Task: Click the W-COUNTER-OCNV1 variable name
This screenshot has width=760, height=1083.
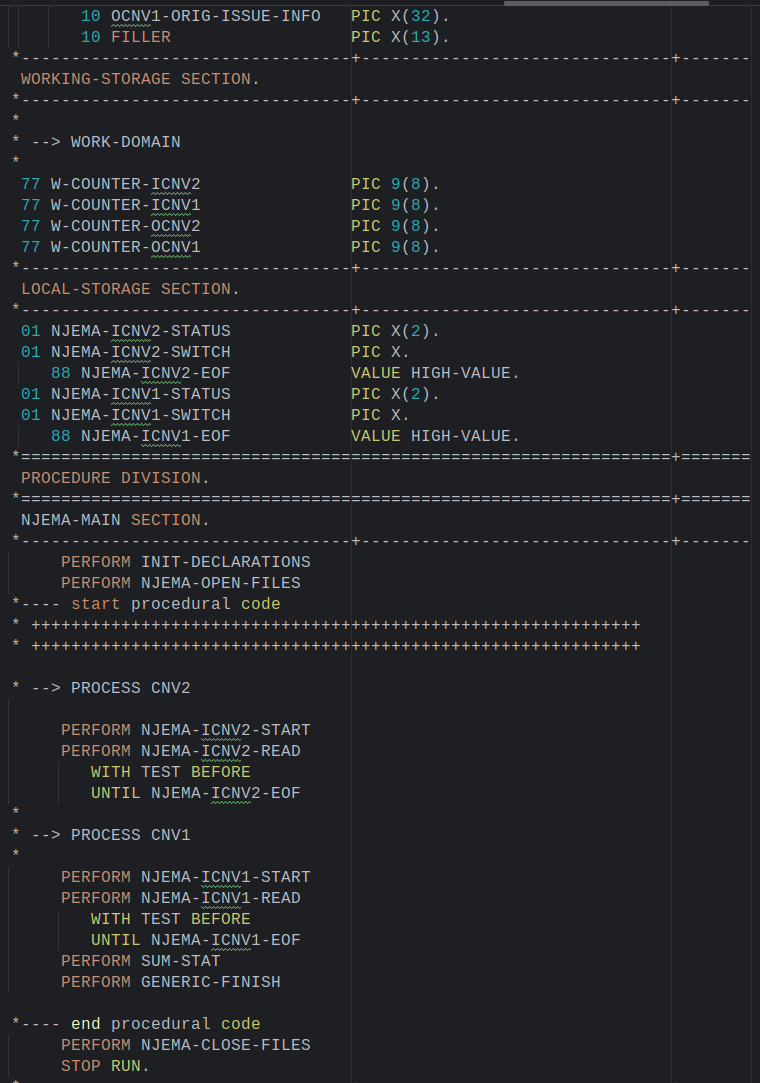Action: coord(125,247)
